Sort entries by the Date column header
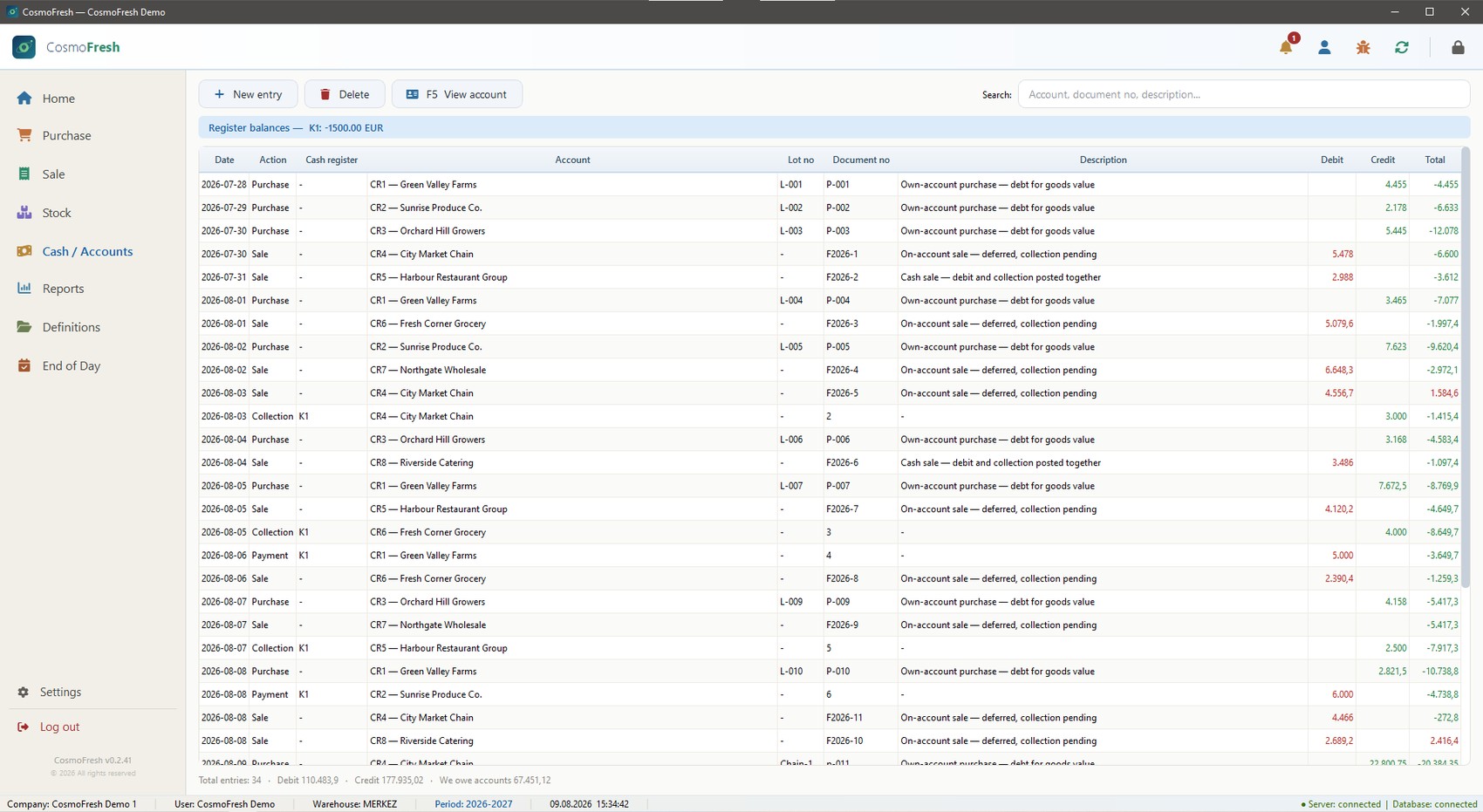 point(224,160)
